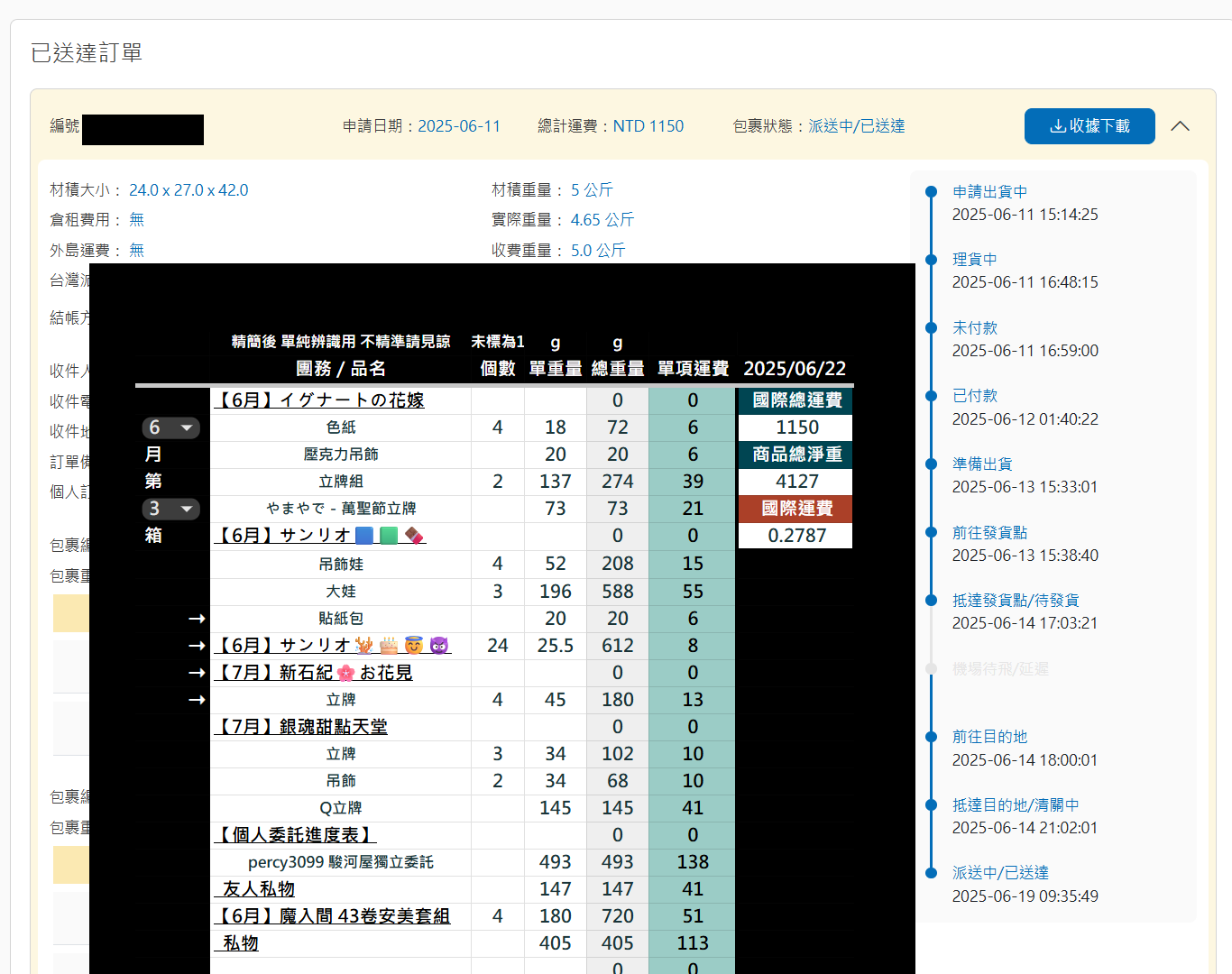Select the greyed 機場待飛/延遲 timeline dot
The height and width of the screenshot is (974, 1232).
tap(932, 668)
